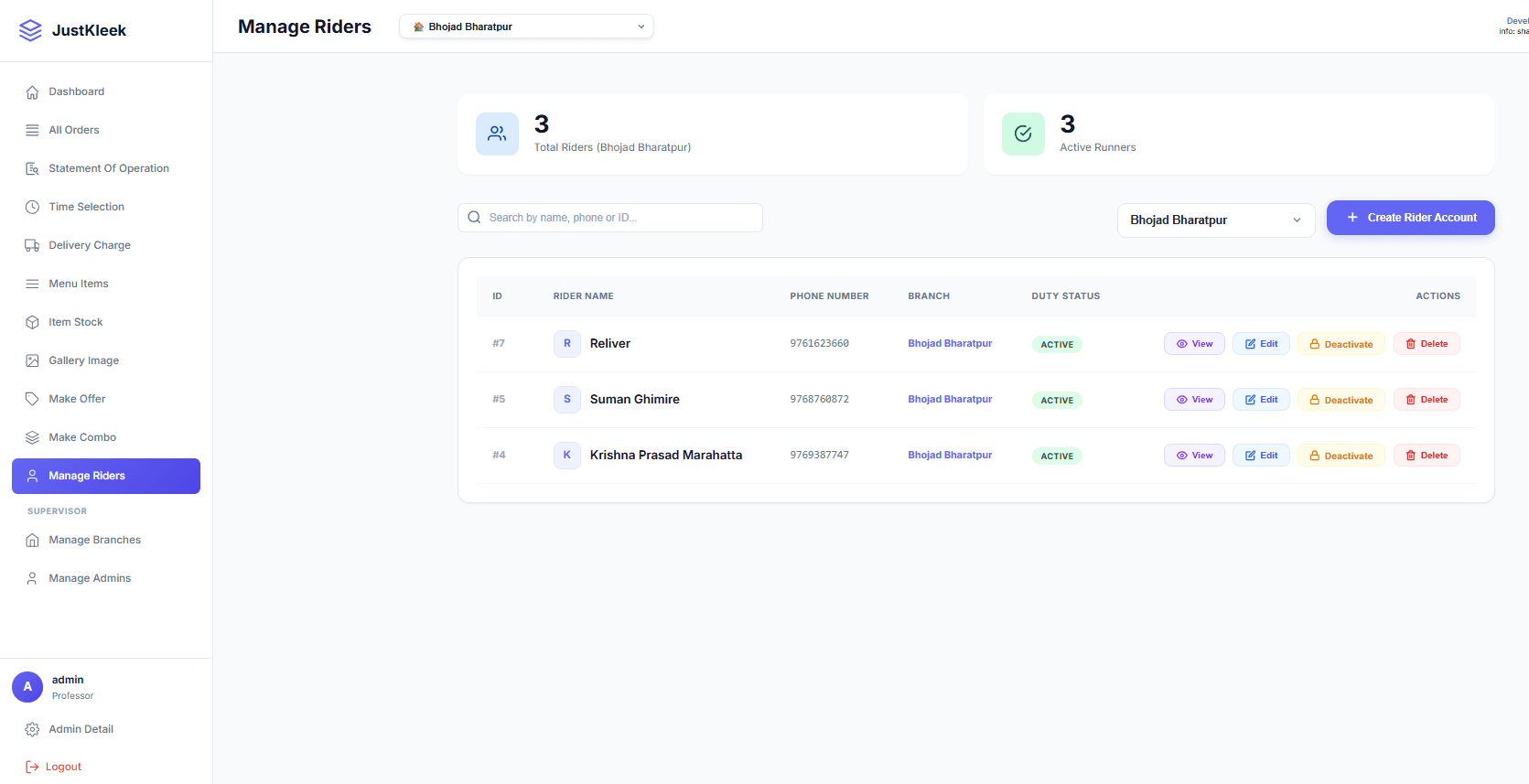Delete rider Reliver
Image resolution: width=1529 pixels, height=784 pixels.
point(1427,344)
